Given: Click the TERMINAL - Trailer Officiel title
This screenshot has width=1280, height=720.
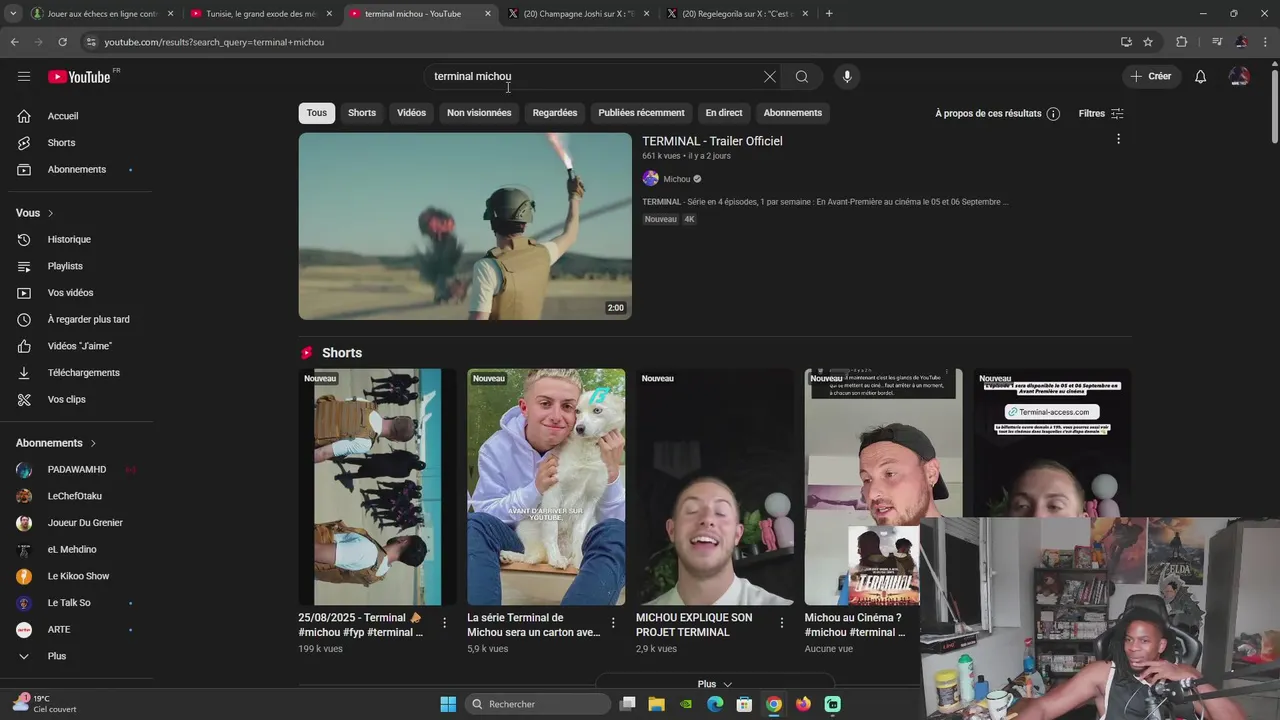Looking at the screenshot, I should (x=712, y=141).
